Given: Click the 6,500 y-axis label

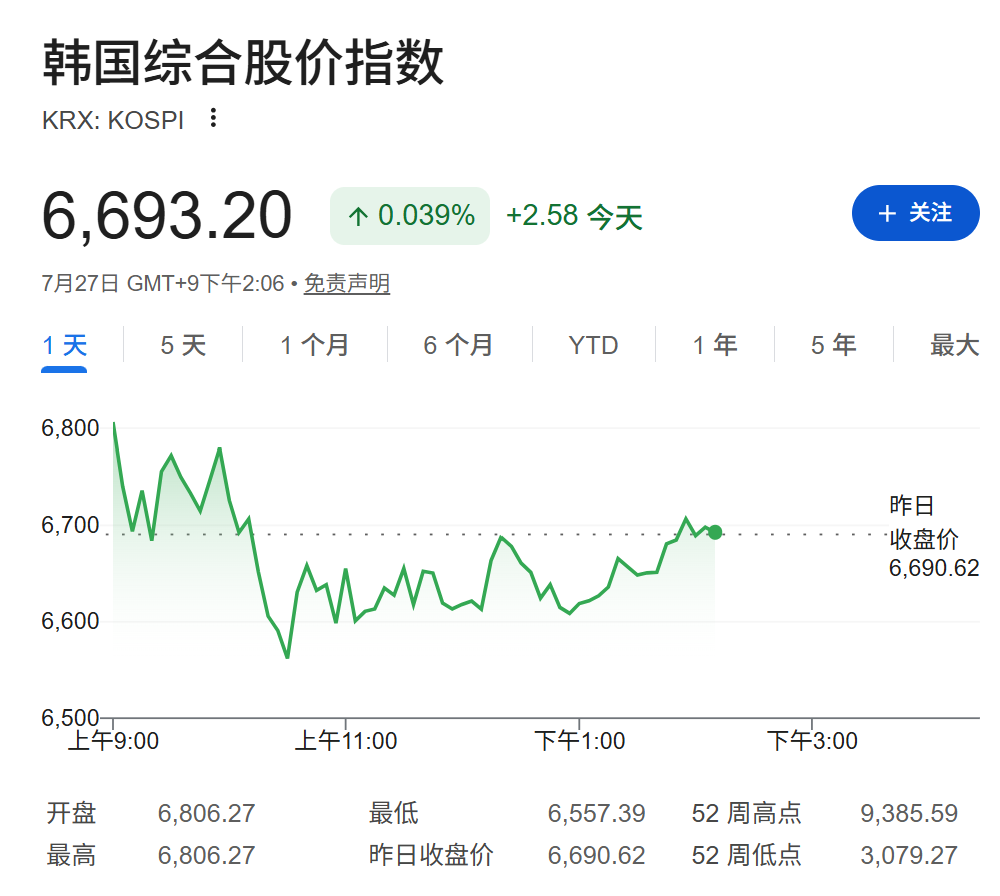Looking at the screenshot, I should [70, 717].
